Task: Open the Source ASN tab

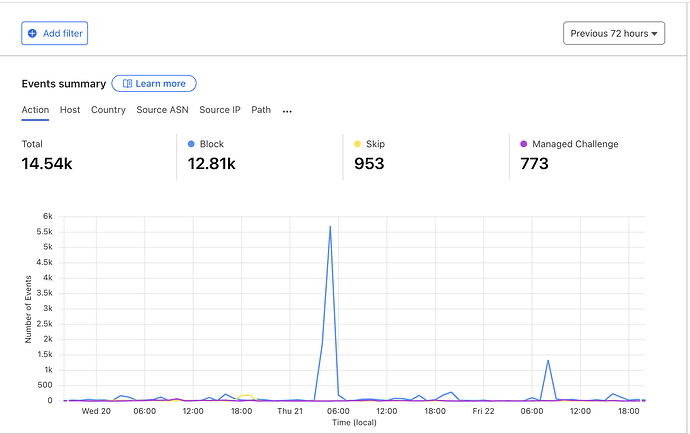Action: click(x=162, y=110)
